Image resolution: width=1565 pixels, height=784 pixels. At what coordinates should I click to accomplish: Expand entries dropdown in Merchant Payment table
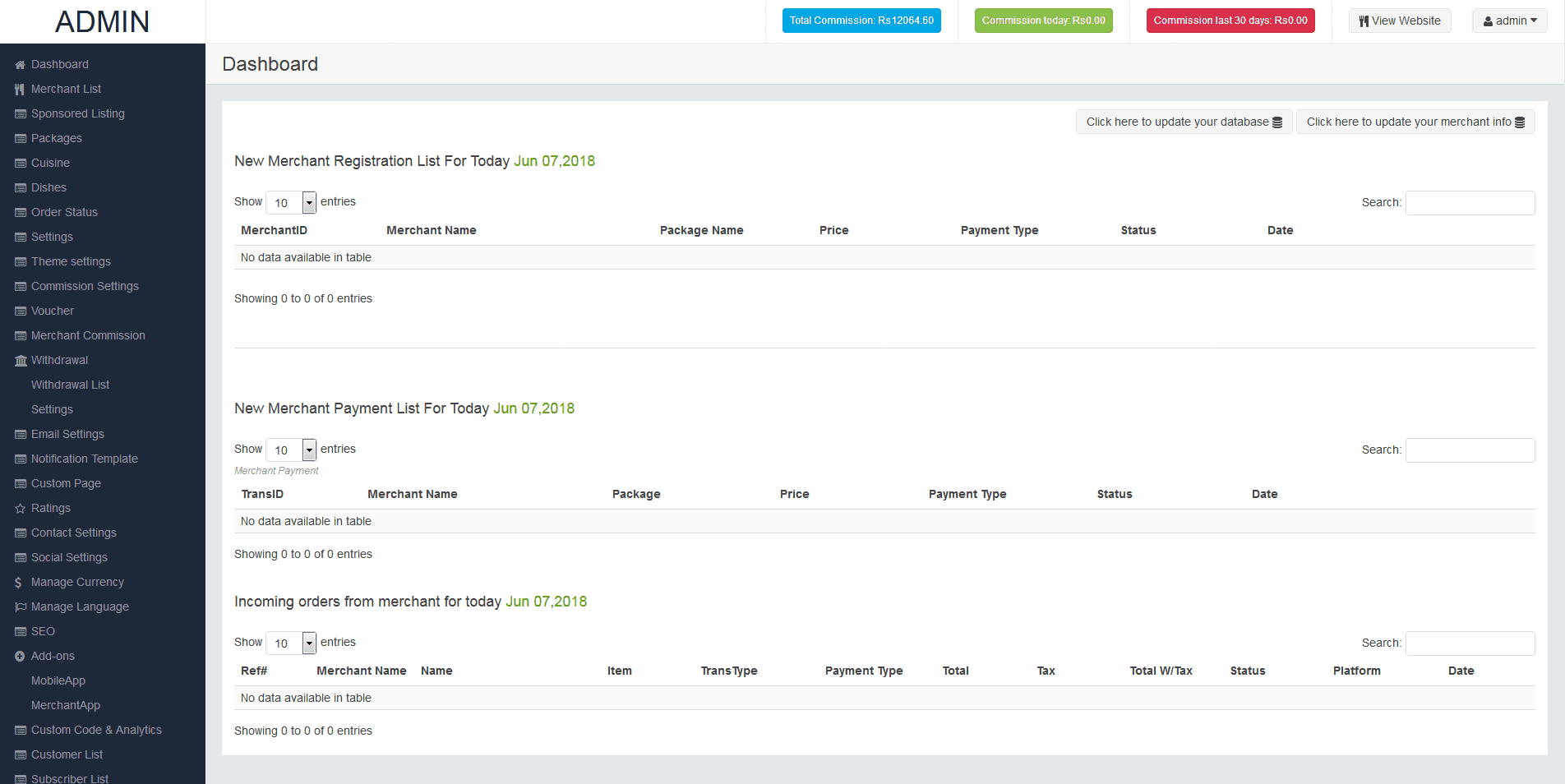pos(309,450)
